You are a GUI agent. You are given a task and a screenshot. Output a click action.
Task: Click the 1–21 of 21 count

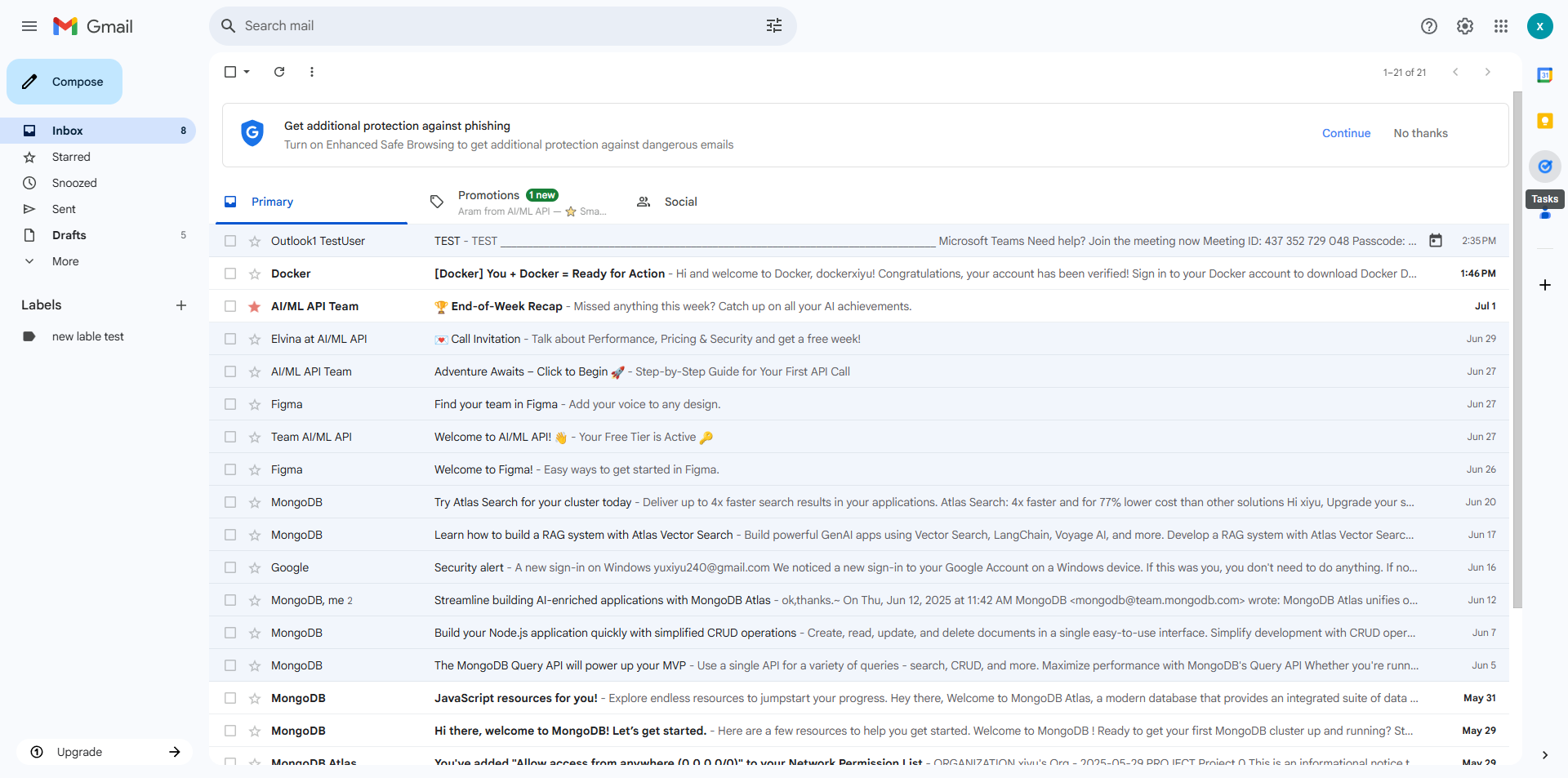(1405, 73)
